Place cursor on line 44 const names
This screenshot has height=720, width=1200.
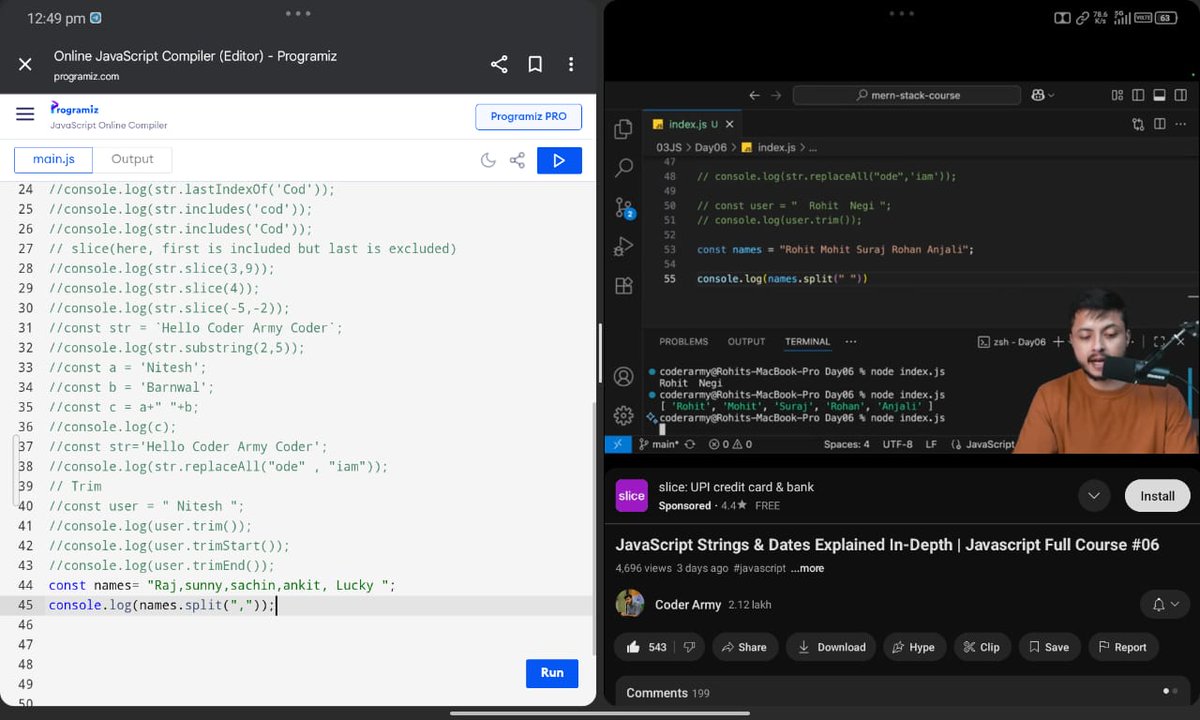click(222, 585)
